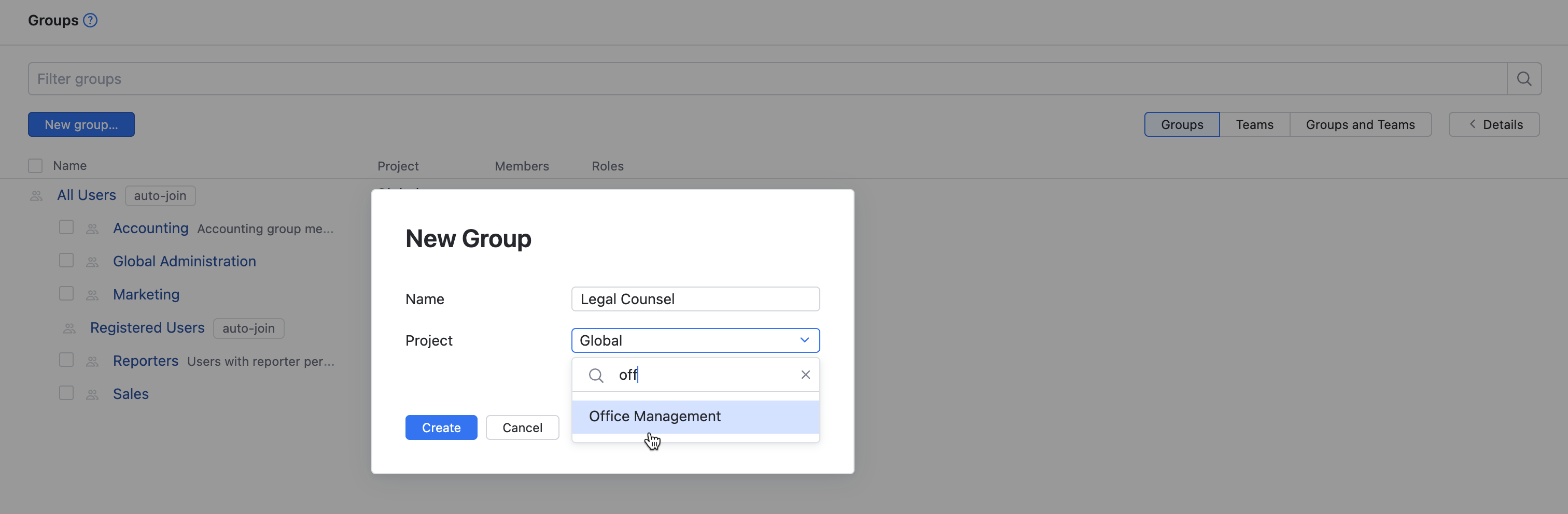The image size is (1568, 514).
Task: Check the Accounting group checkbox
Action: pos(66,227)
